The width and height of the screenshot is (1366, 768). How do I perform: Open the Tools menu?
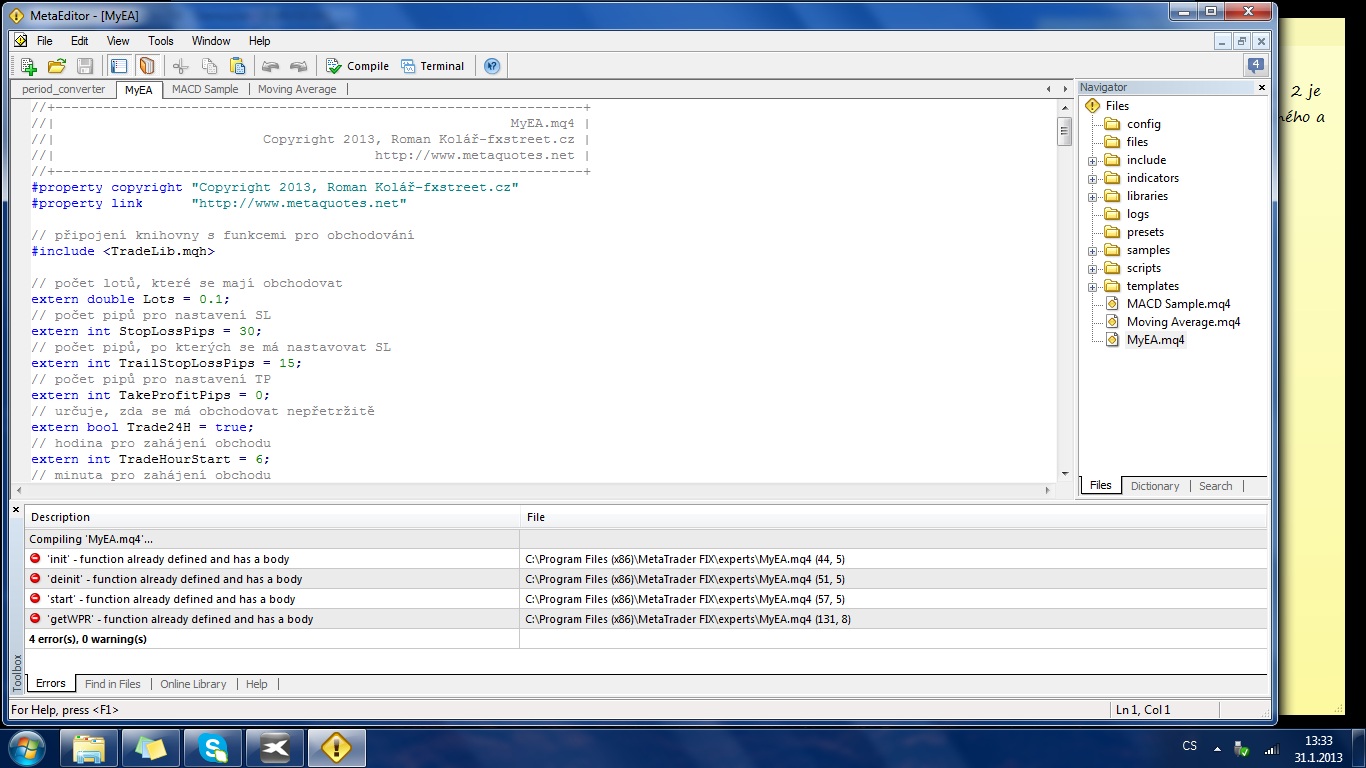[x=161, y=41]
